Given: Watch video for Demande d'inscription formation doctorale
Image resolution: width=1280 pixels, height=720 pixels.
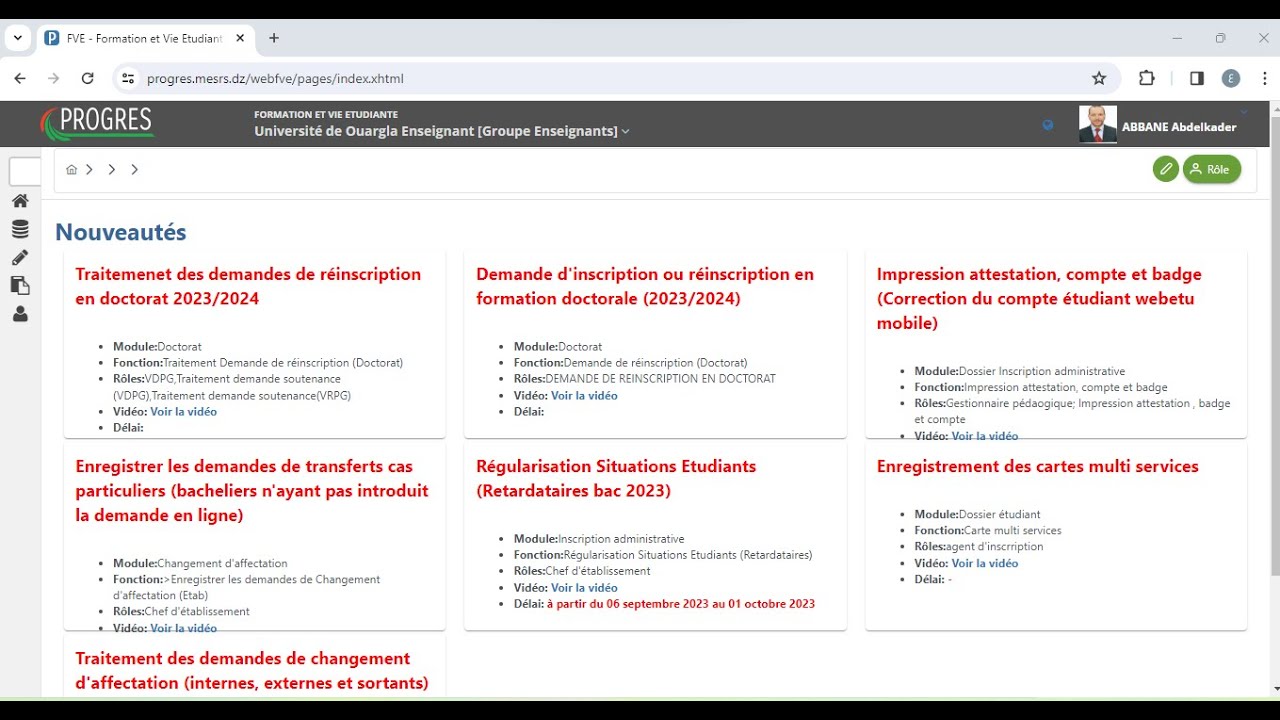Looking at the screenshot, I should tap(584, 395).
